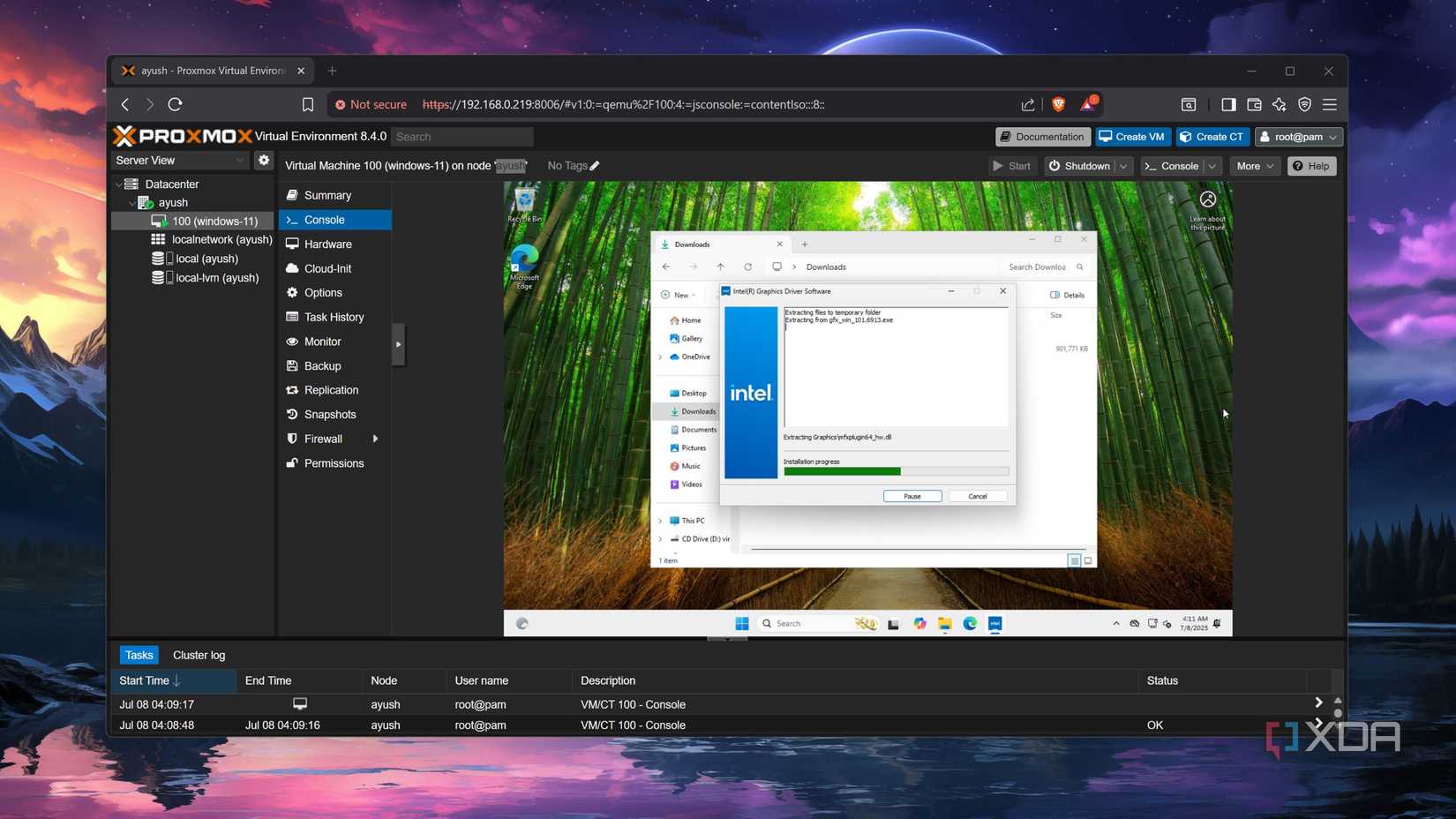This screenshot has height=819, width=1456.
Task: Click the Brave Shields lion icon
Action: coord(1058,104)
